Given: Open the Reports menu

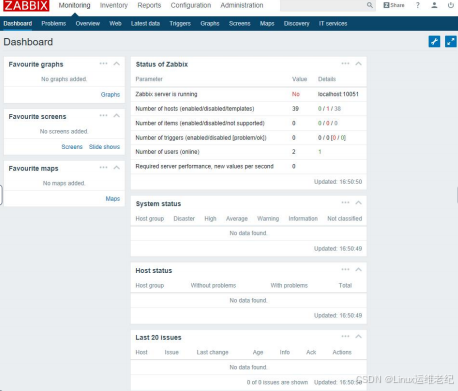Looking at the screenshot, I should [149, 5].
